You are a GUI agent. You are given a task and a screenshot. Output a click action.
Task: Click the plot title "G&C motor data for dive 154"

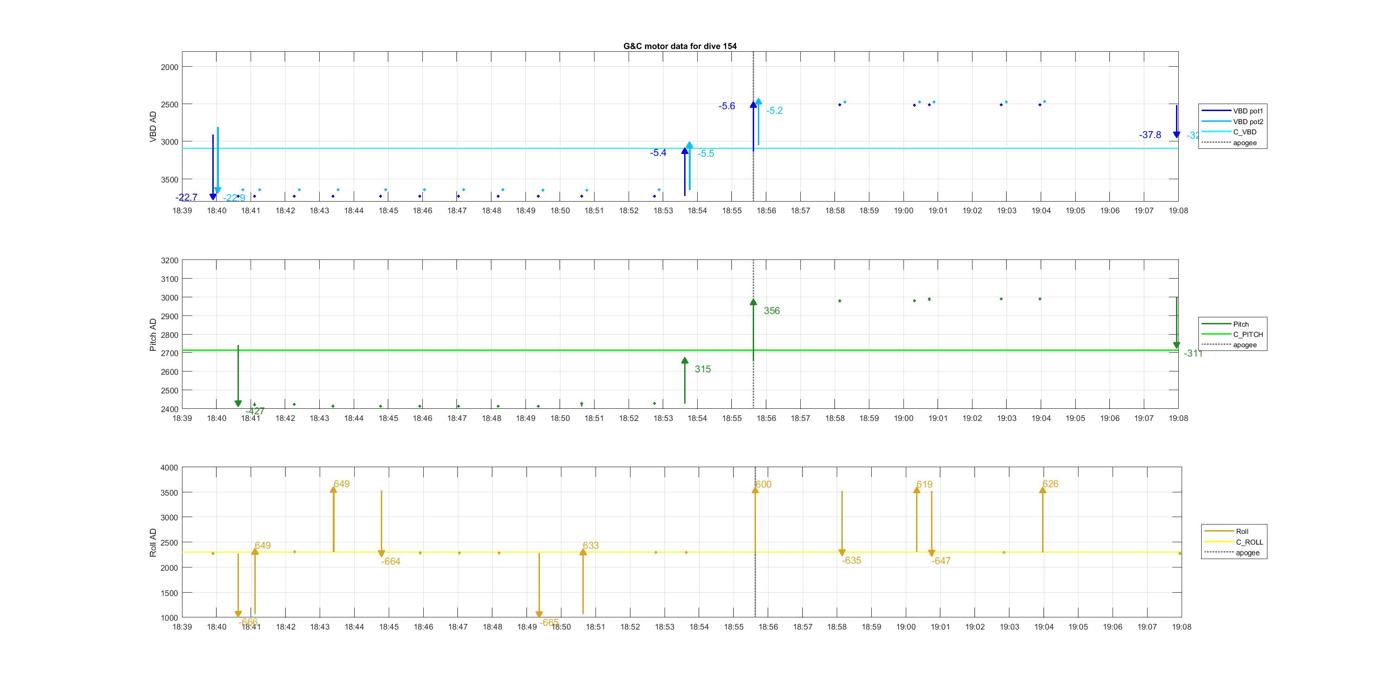(680, 47)
